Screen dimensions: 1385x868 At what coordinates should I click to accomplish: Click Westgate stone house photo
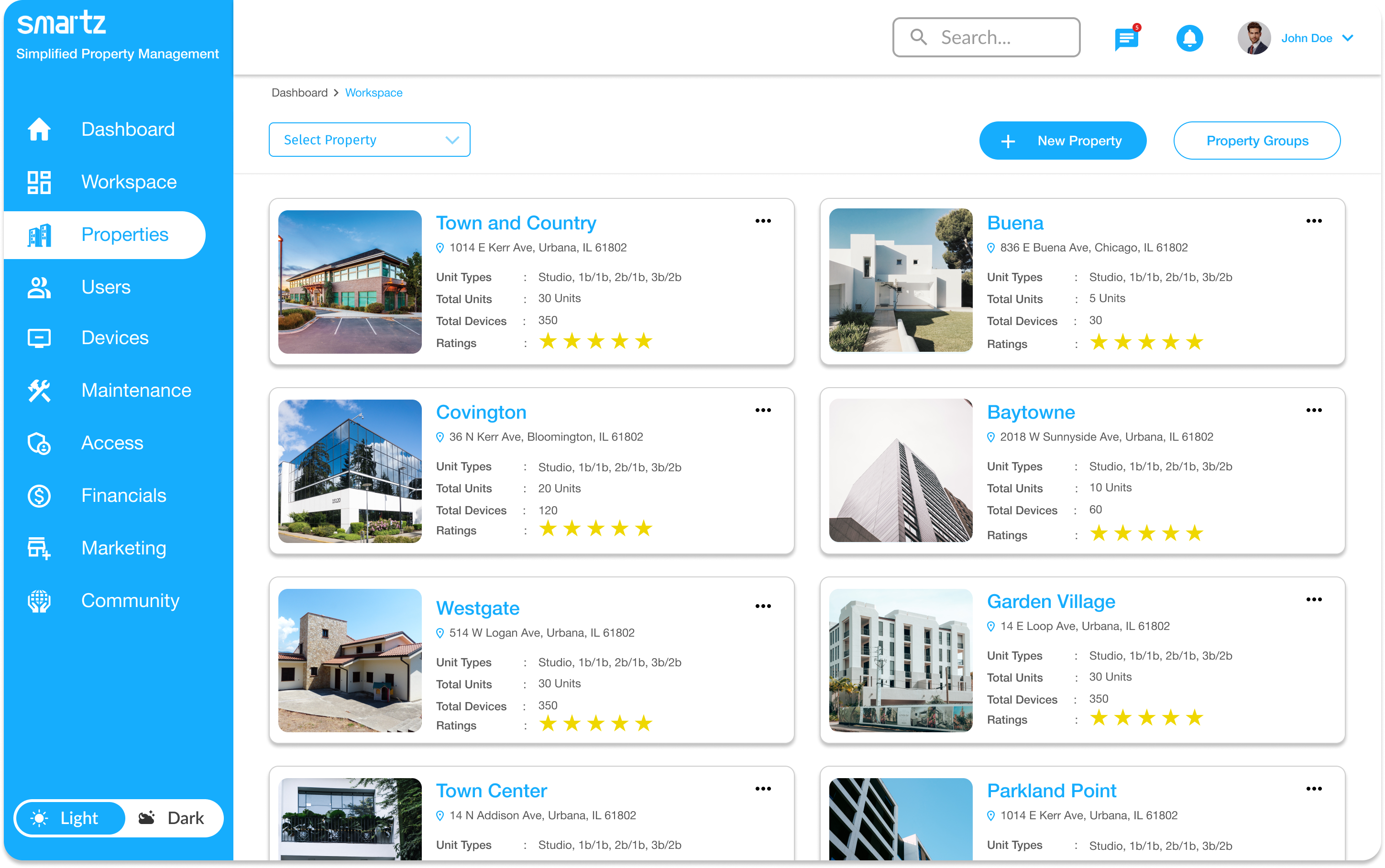[x=350, y=660]
